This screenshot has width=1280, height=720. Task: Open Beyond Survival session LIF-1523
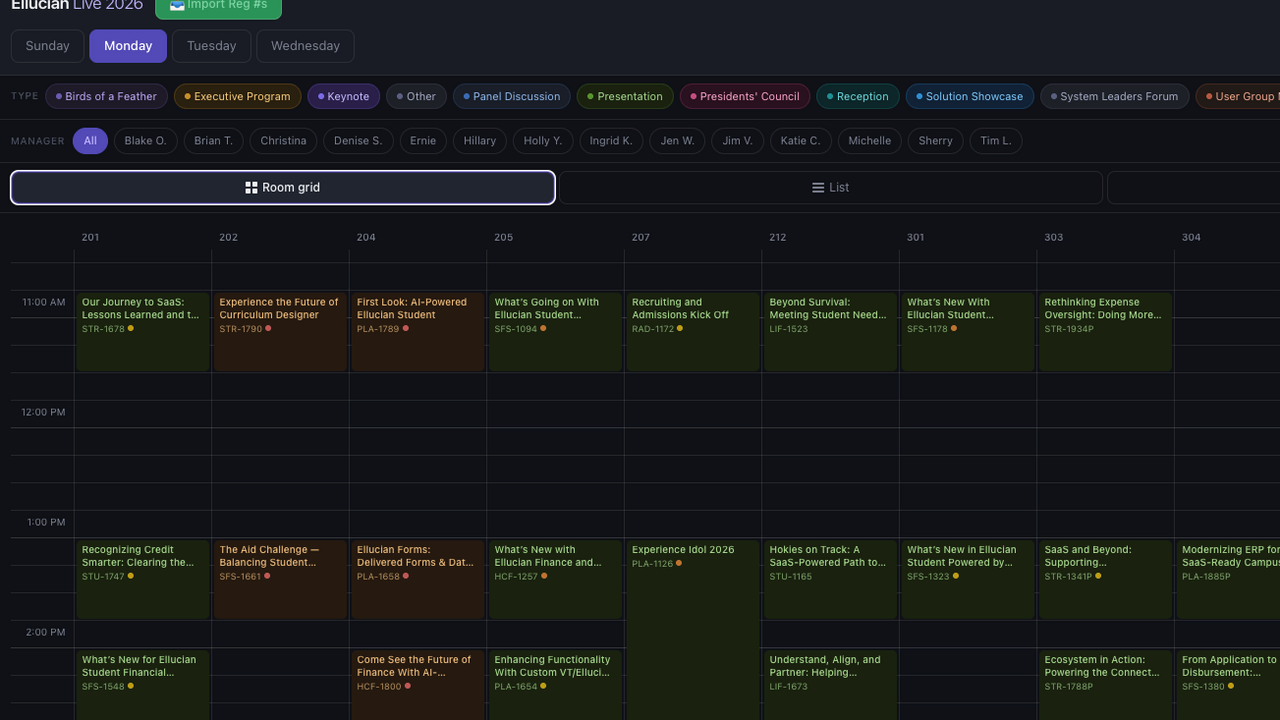[x=830, y=332]
